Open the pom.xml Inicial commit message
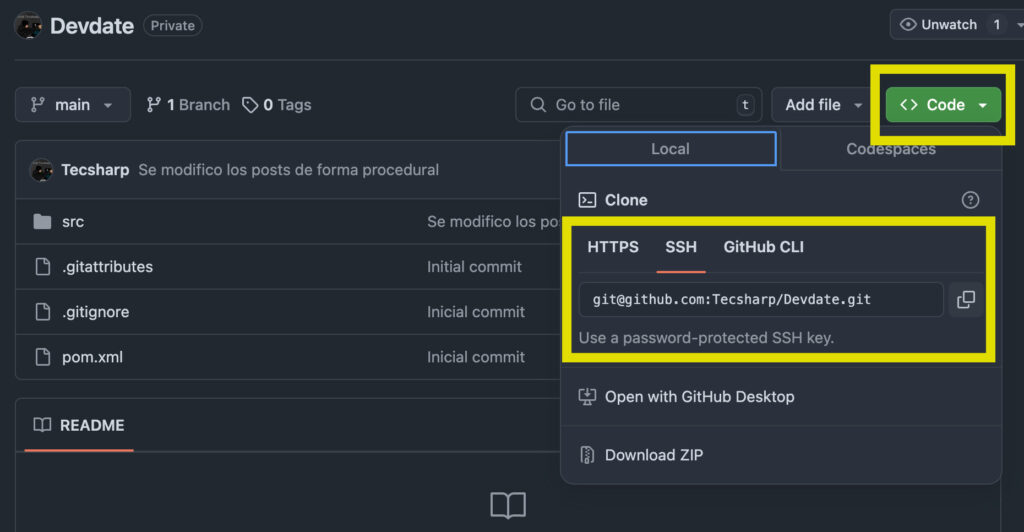 tap(476, 357)
